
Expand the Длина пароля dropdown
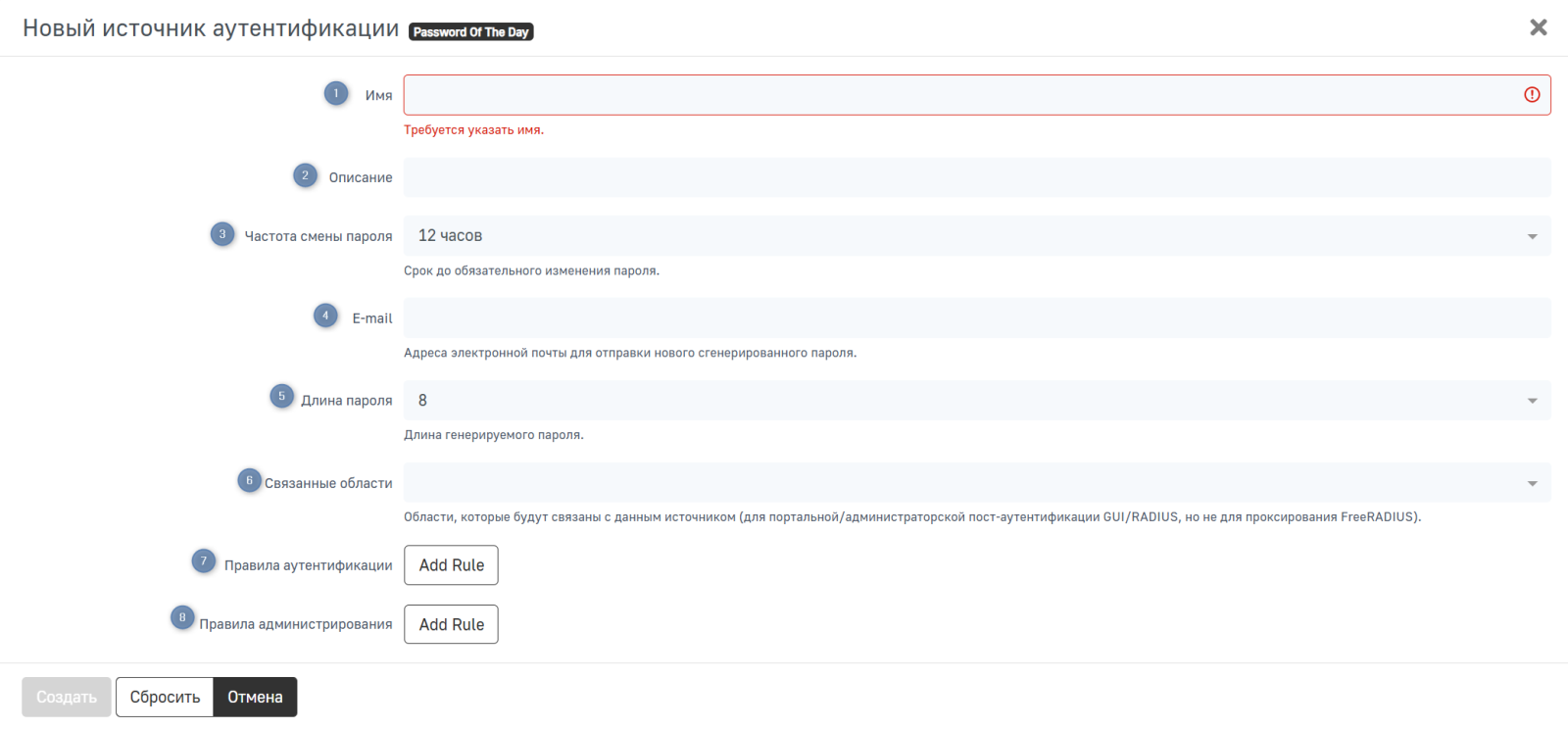pos(976,401)
